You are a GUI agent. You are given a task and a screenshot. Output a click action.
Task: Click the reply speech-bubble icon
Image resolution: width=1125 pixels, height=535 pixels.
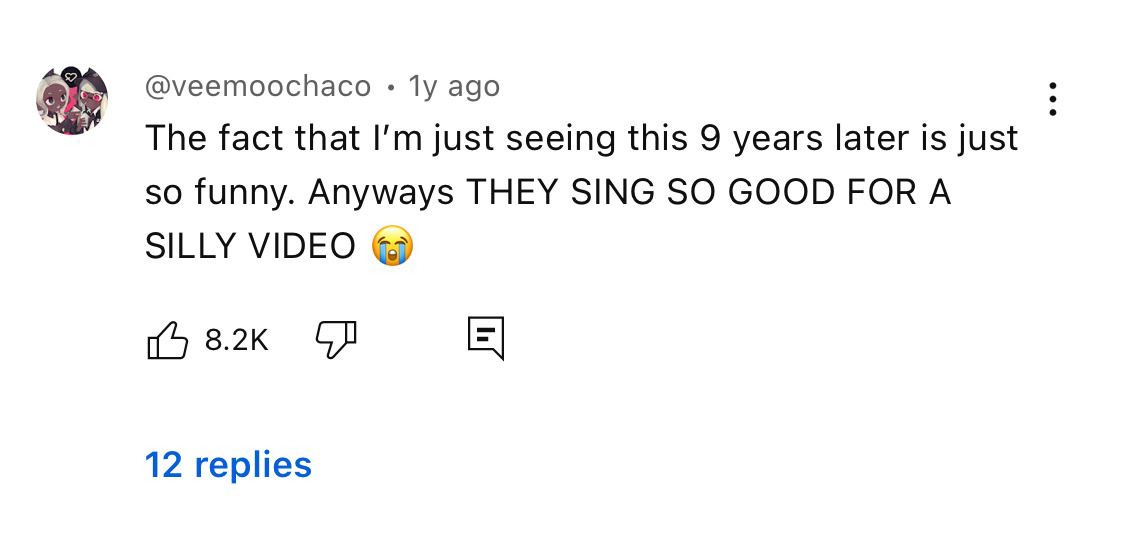(486, 340)
